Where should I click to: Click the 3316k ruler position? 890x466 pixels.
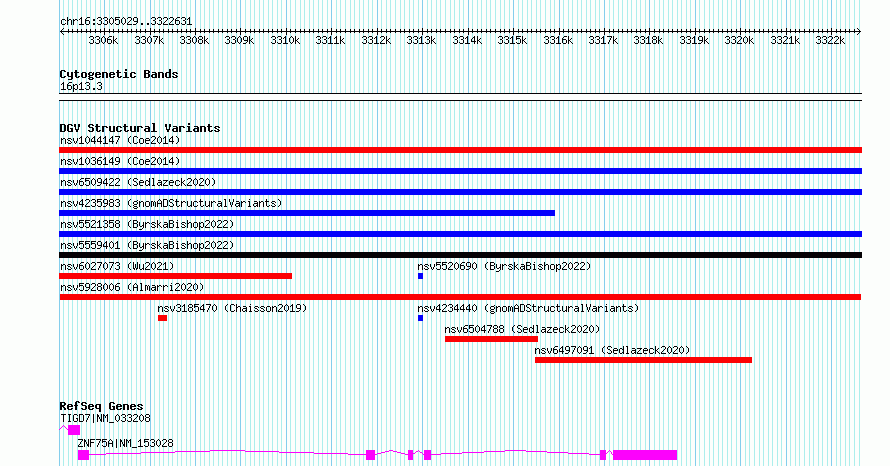click(x=558, y=40)
